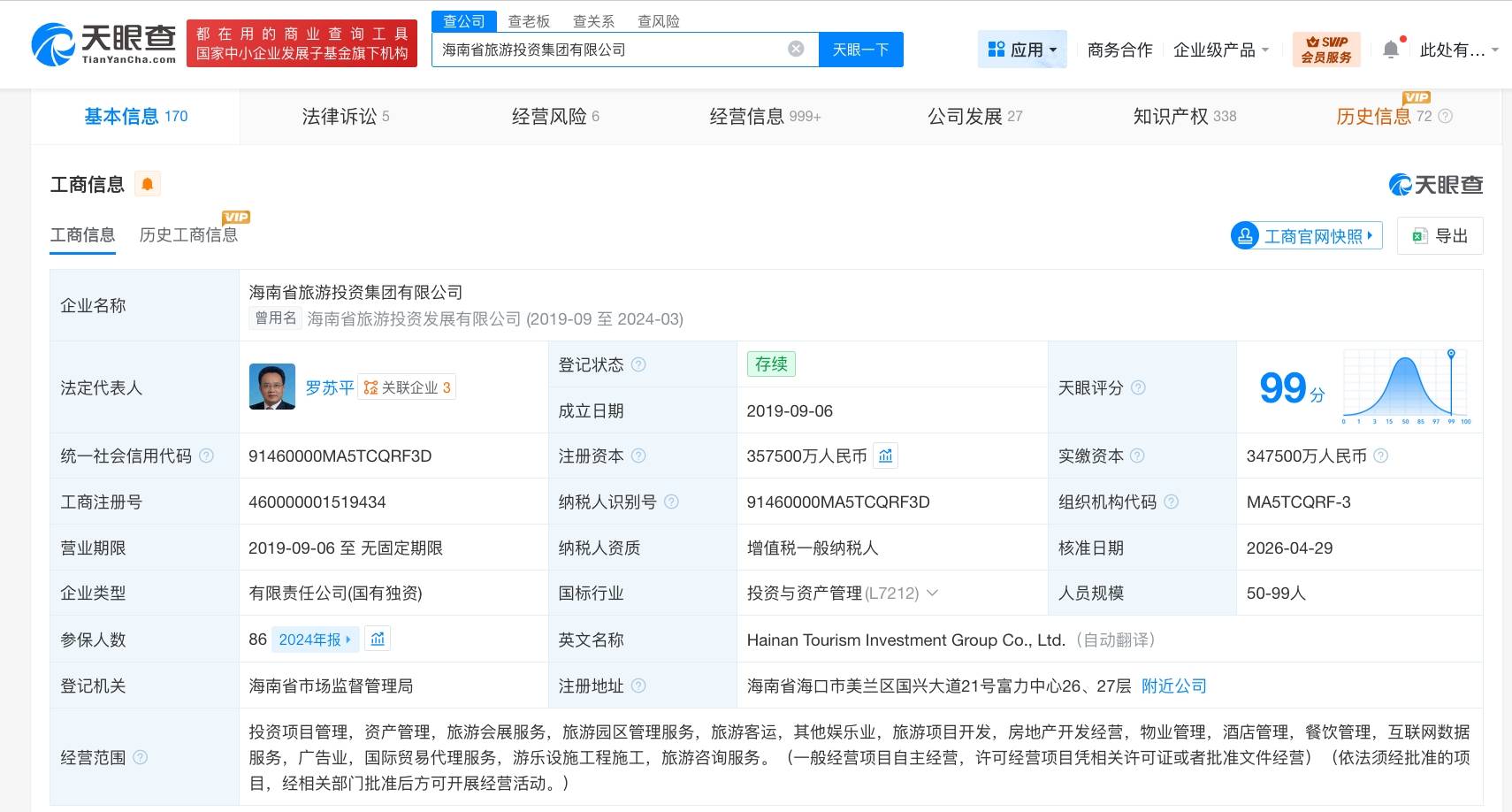Open the 基本信息 170 tab

tap(136, 116)
